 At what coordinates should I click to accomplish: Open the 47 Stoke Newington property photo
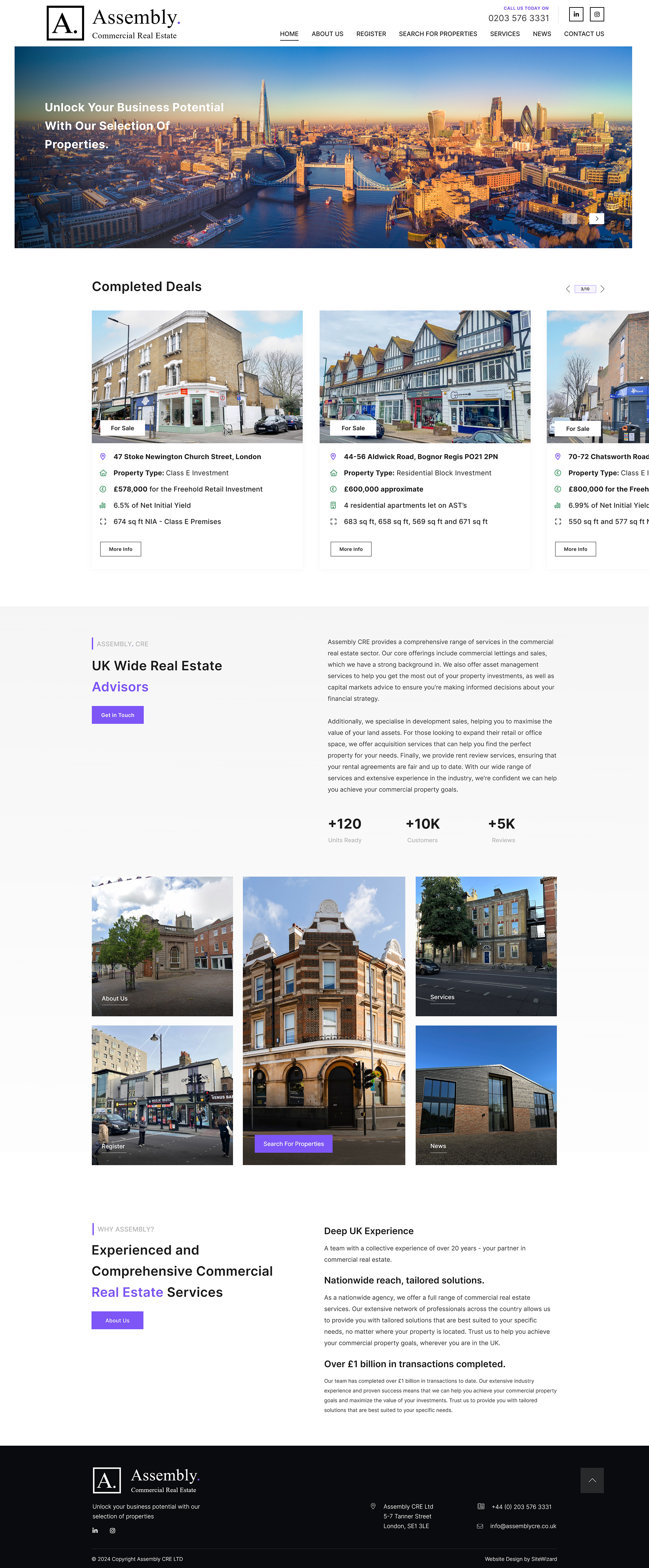[x=197, y=377]
